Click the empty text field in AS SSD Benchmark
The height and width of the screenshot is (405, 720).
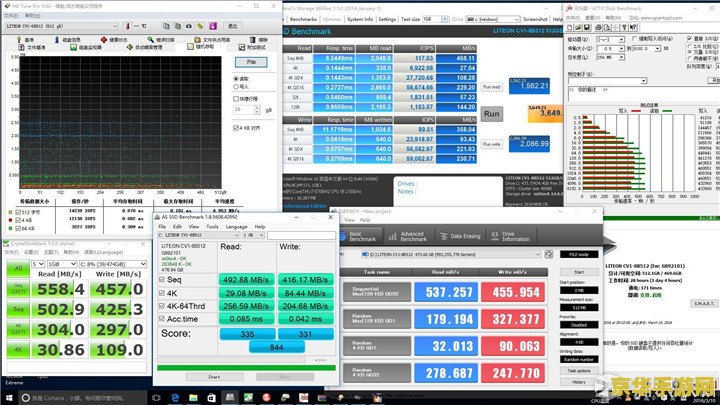301,235
